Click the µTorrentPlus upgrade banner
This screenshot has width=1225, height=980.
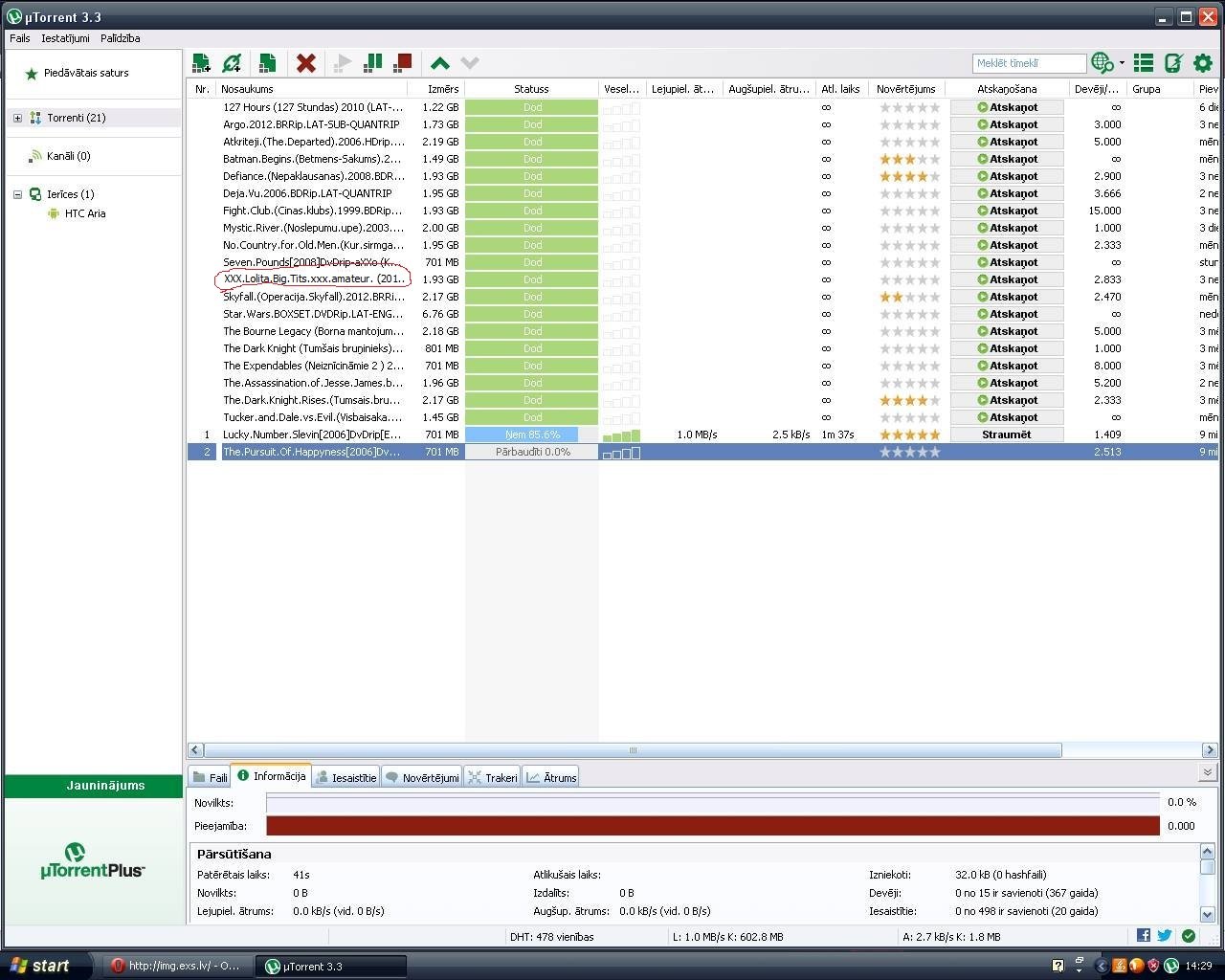[x=93, y=861]
